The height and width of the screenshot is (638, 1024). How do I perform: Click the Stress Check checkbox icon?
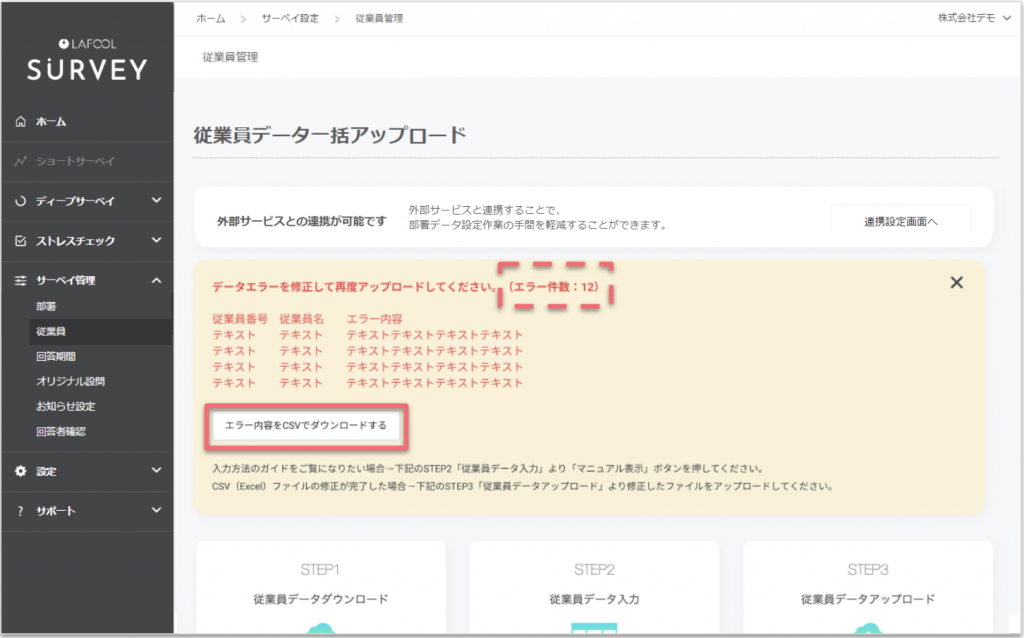click(21, 241)
